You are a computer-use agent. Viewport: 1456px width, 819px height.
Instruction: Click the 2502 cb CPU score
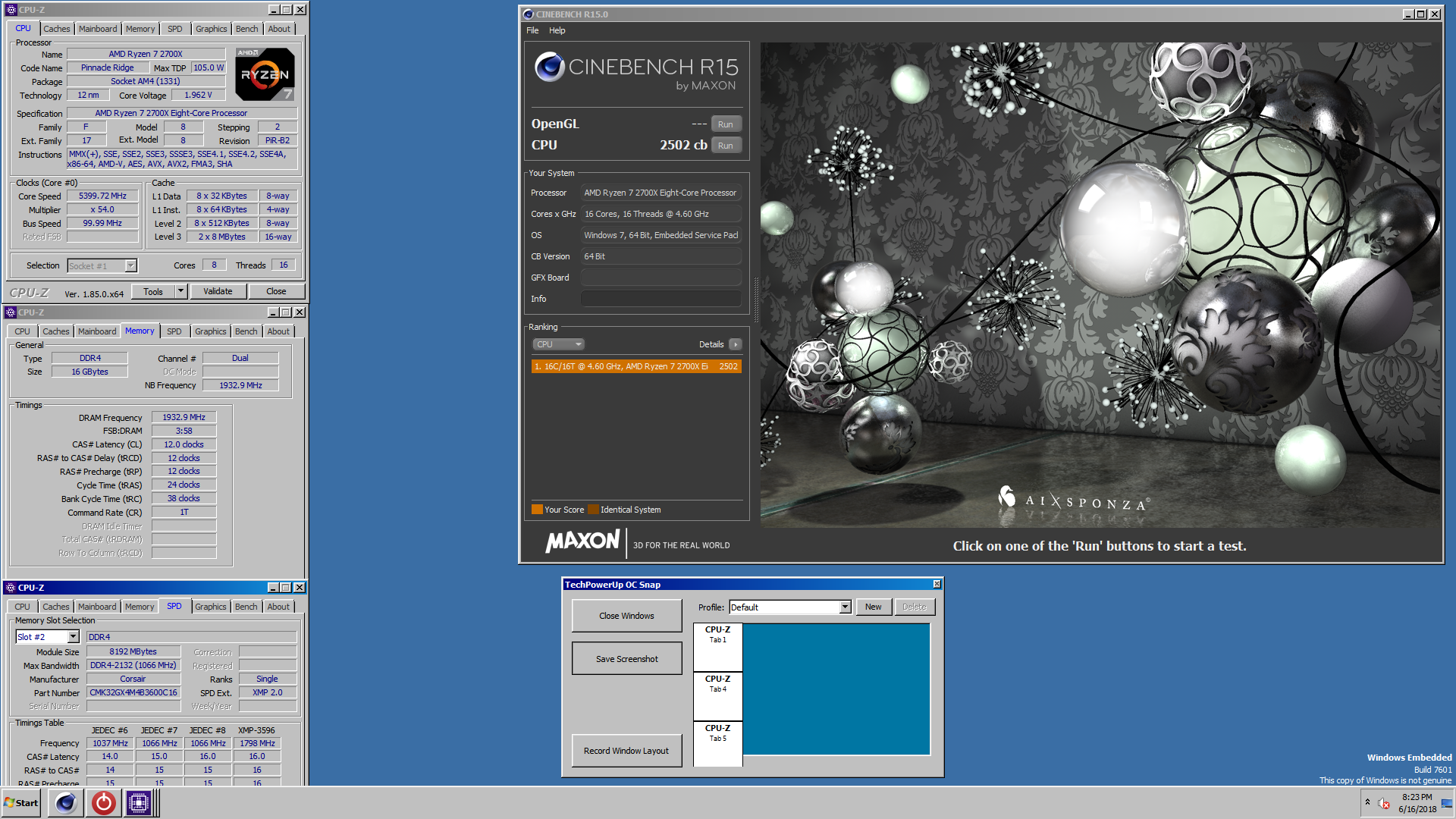click(683, 145)
